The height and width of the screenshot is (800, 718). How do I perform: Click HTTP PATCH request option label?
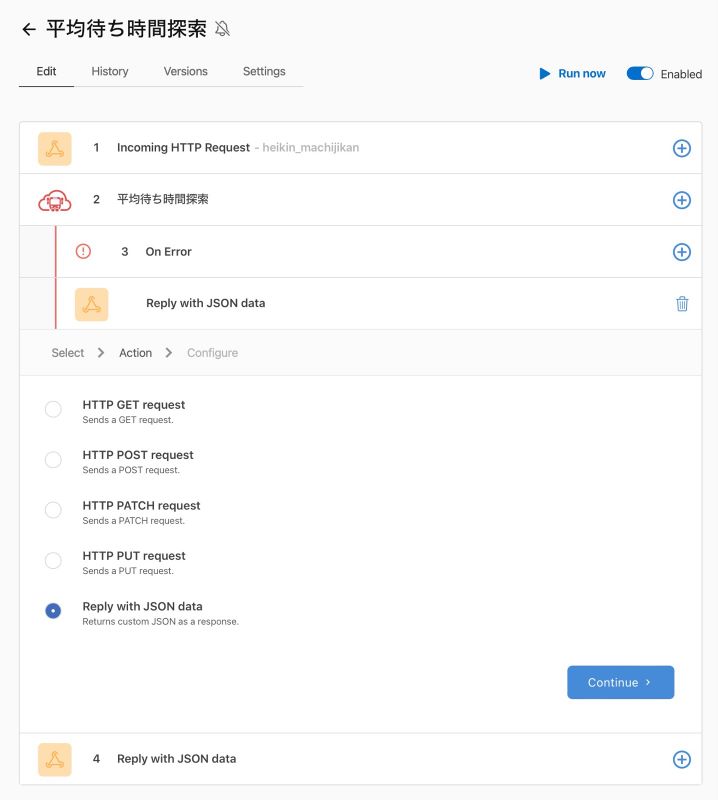(x=141, y=505)
